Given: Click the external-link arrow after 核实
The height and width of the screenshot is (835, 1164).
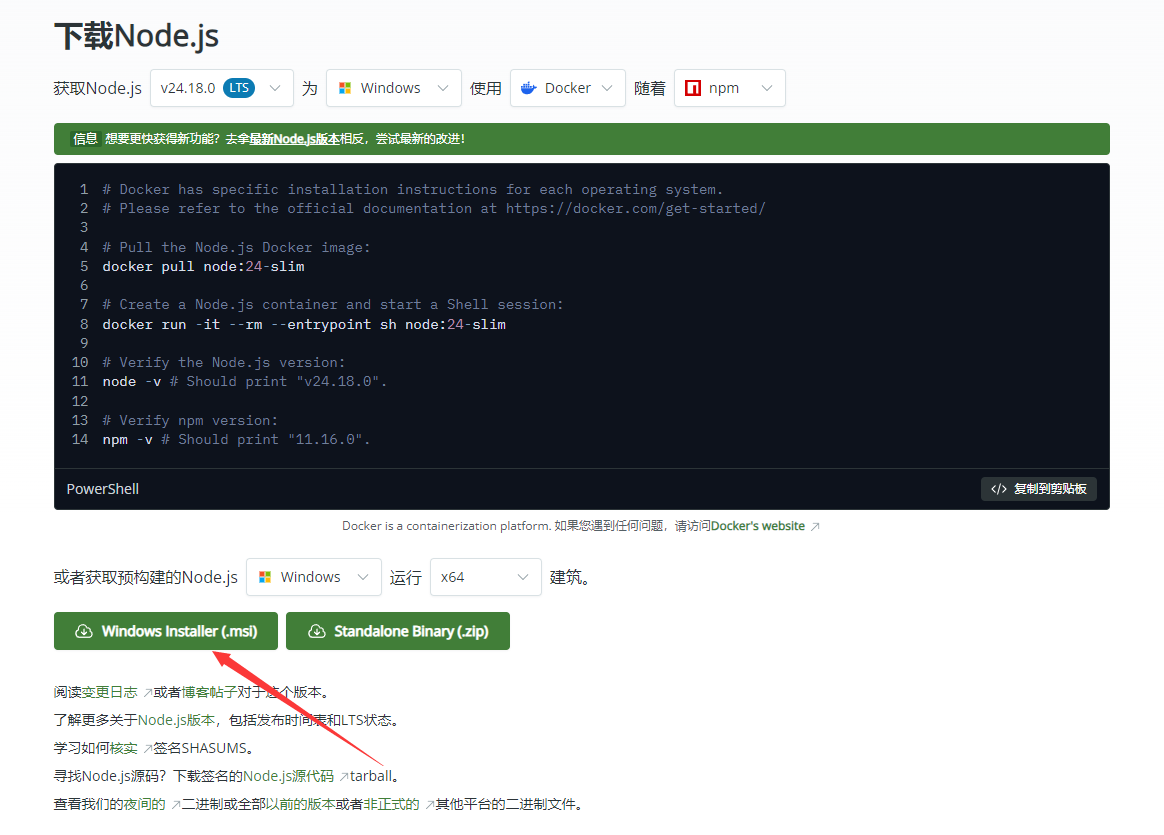Looking at the screenshot, I should point(147,749).
